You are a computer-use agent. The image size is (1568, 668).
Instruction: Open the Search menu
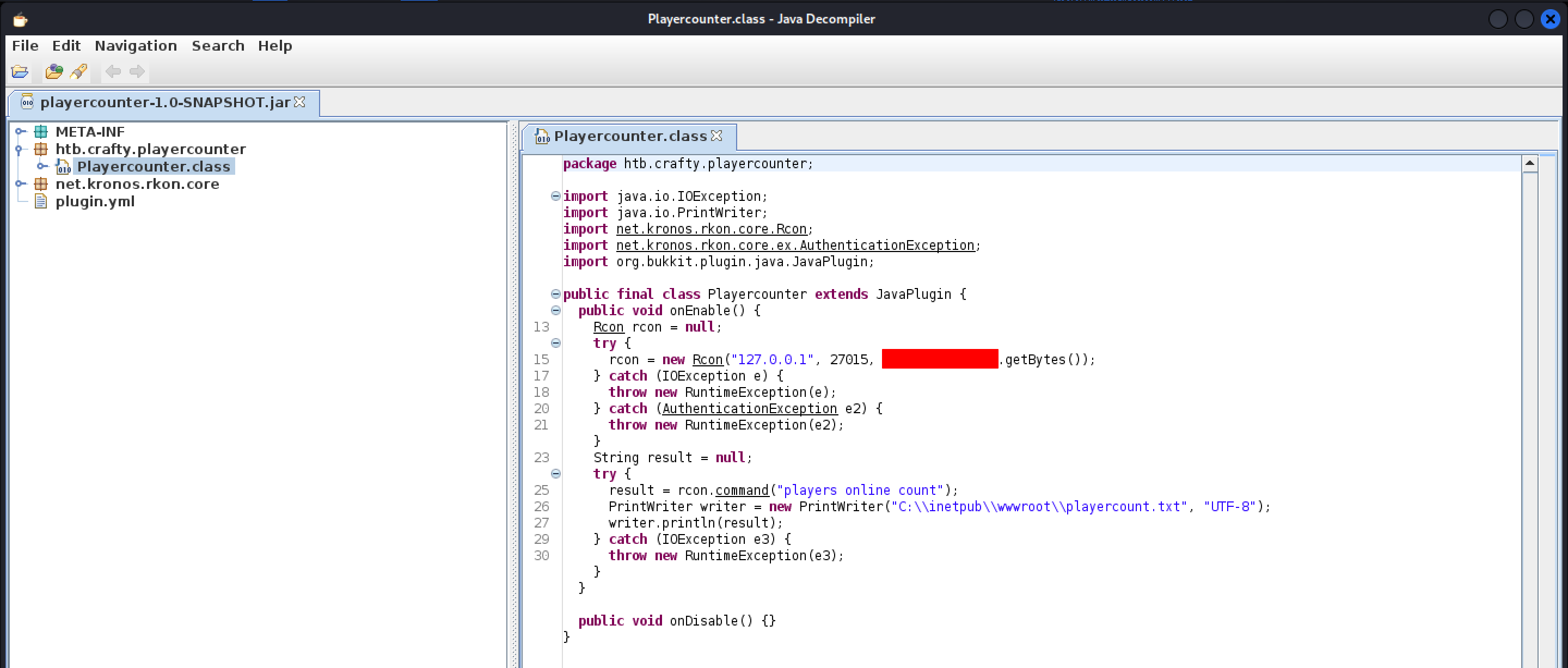pyautogui.click(x=218, y=46)
